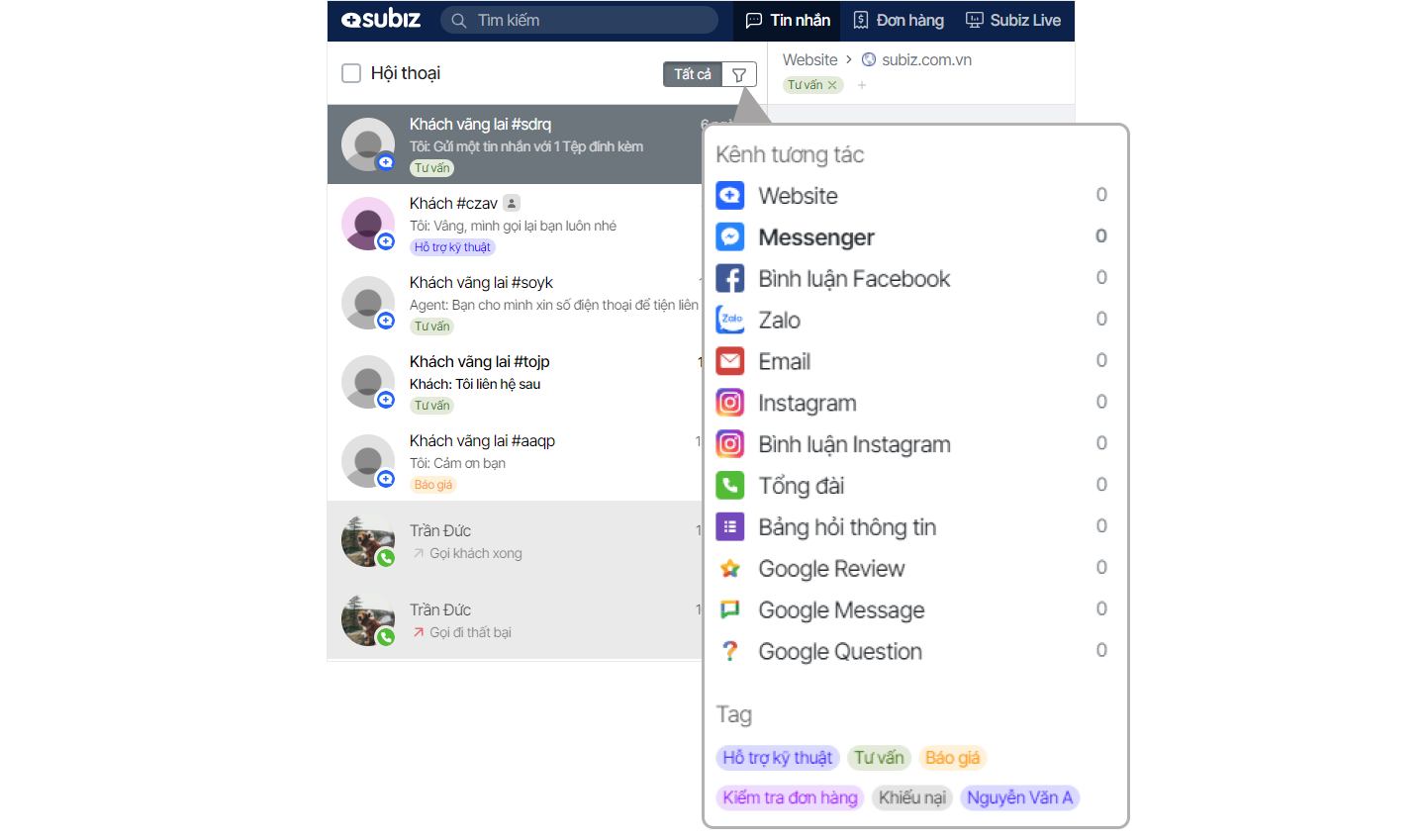The image size is (1425, 840).
Task: Click the Tìm kiếm search field
Action: click(580, 20)
